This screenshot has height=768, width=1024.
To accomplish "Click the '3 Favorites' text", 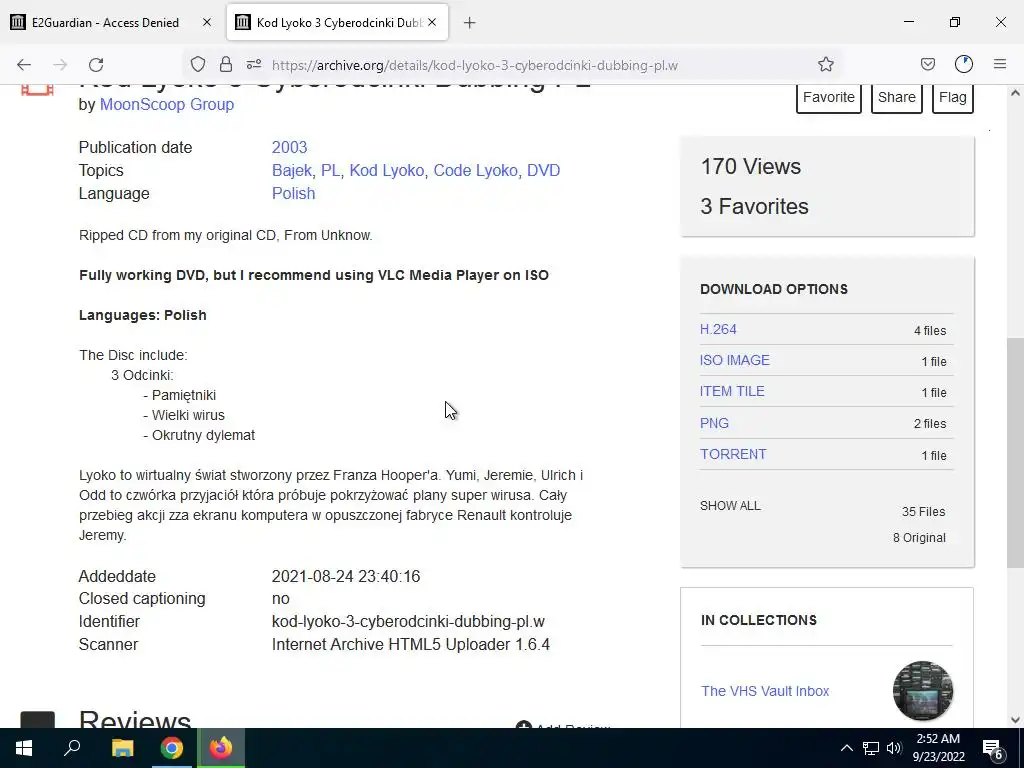I will (754, 206).
